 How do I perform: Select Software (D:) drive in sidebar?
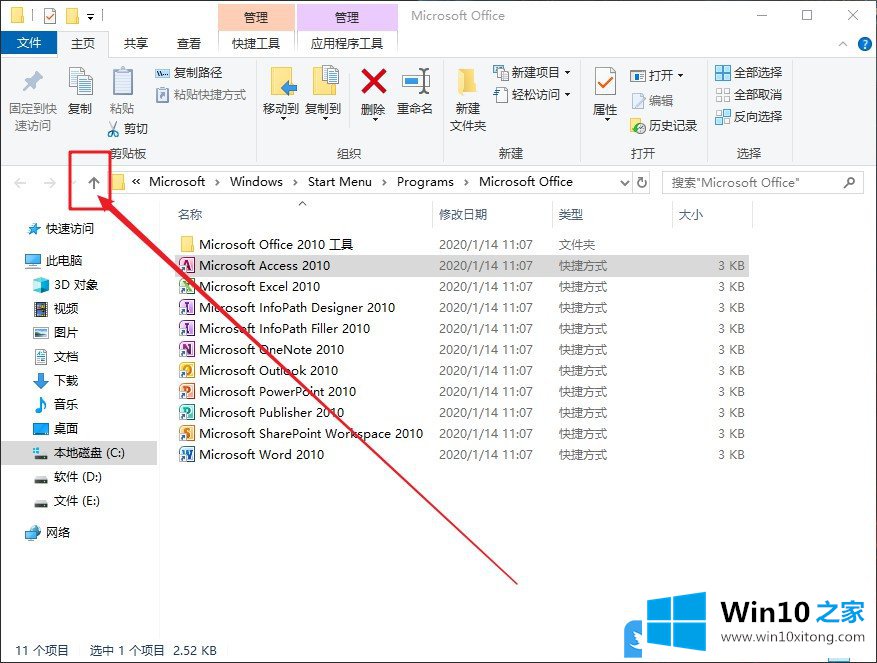[68, 477]
